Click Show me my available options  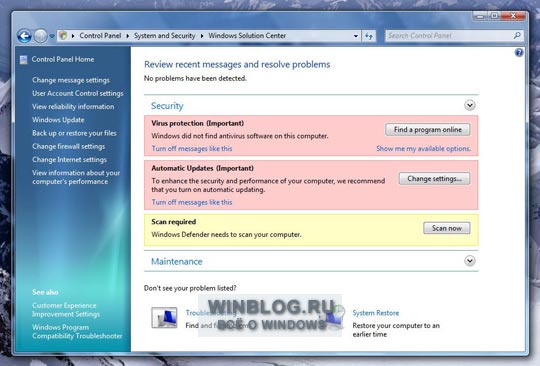(x=423, y=148)
